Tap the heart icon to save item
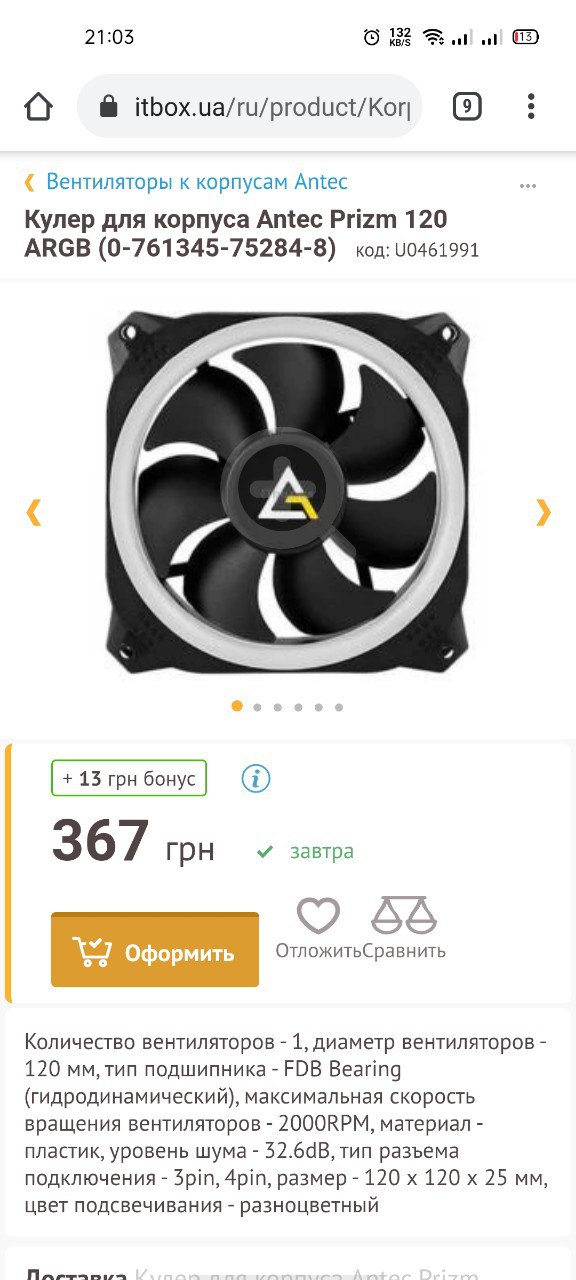The width and height of the screenshot is (576, 1280). click(x=318, y=916)
